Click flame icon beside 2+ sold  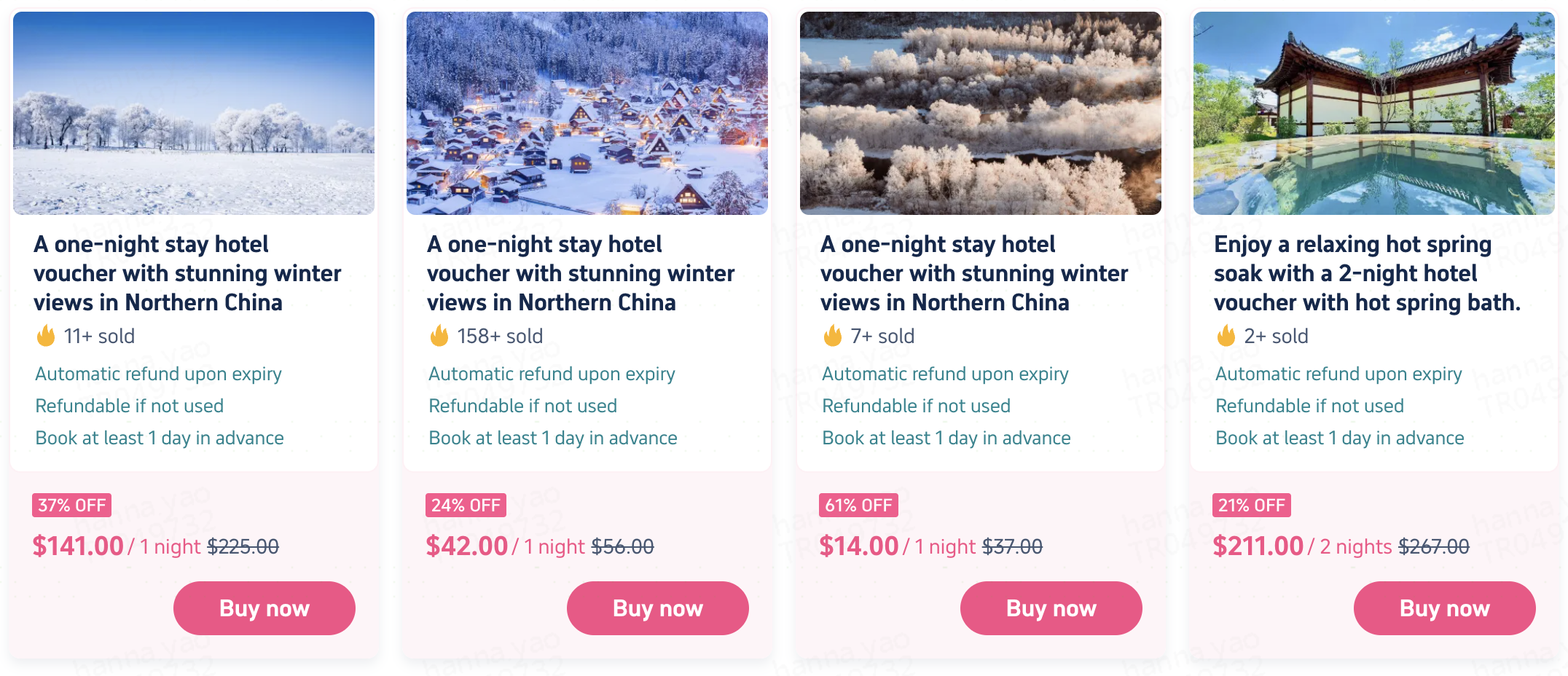click(x=1226, y=336)
